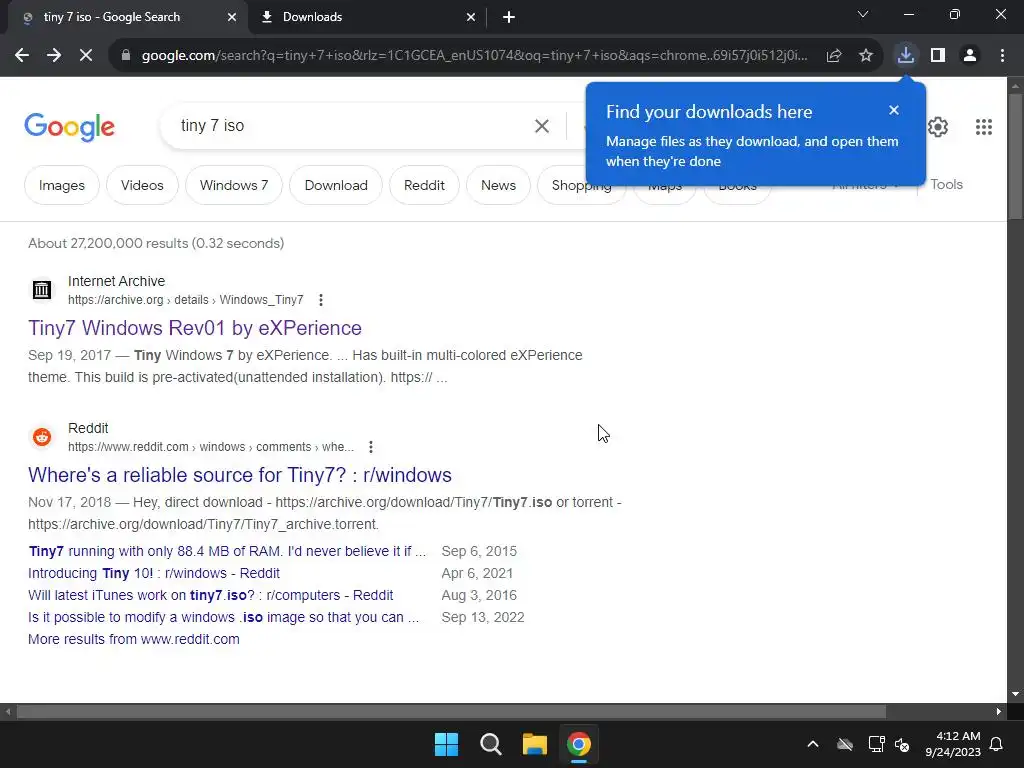Open the Google apps grid
Viewport: 1024px width, 768px height.
984,127
